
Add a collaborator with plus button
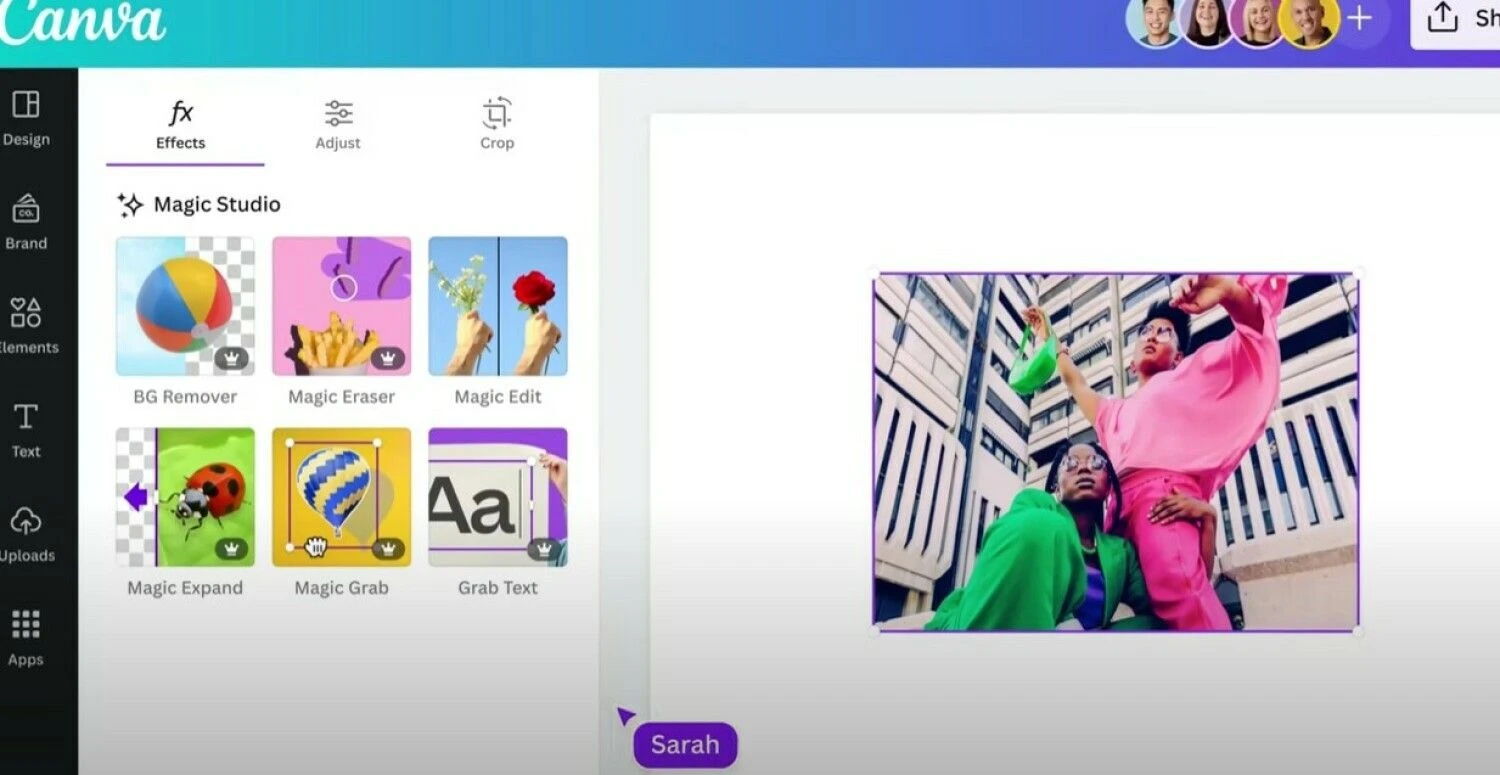[1359, 18]
